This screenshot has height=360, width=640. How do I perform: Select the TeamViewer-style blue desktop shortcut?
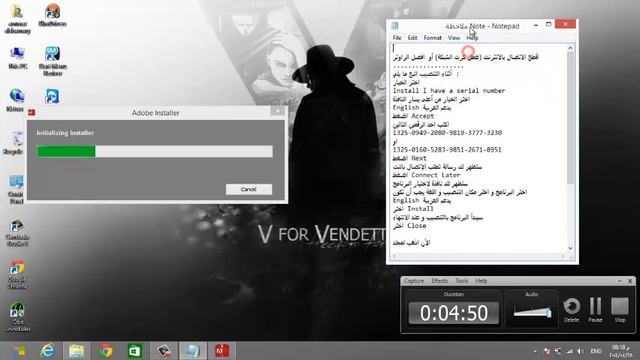tap(52, 97)
